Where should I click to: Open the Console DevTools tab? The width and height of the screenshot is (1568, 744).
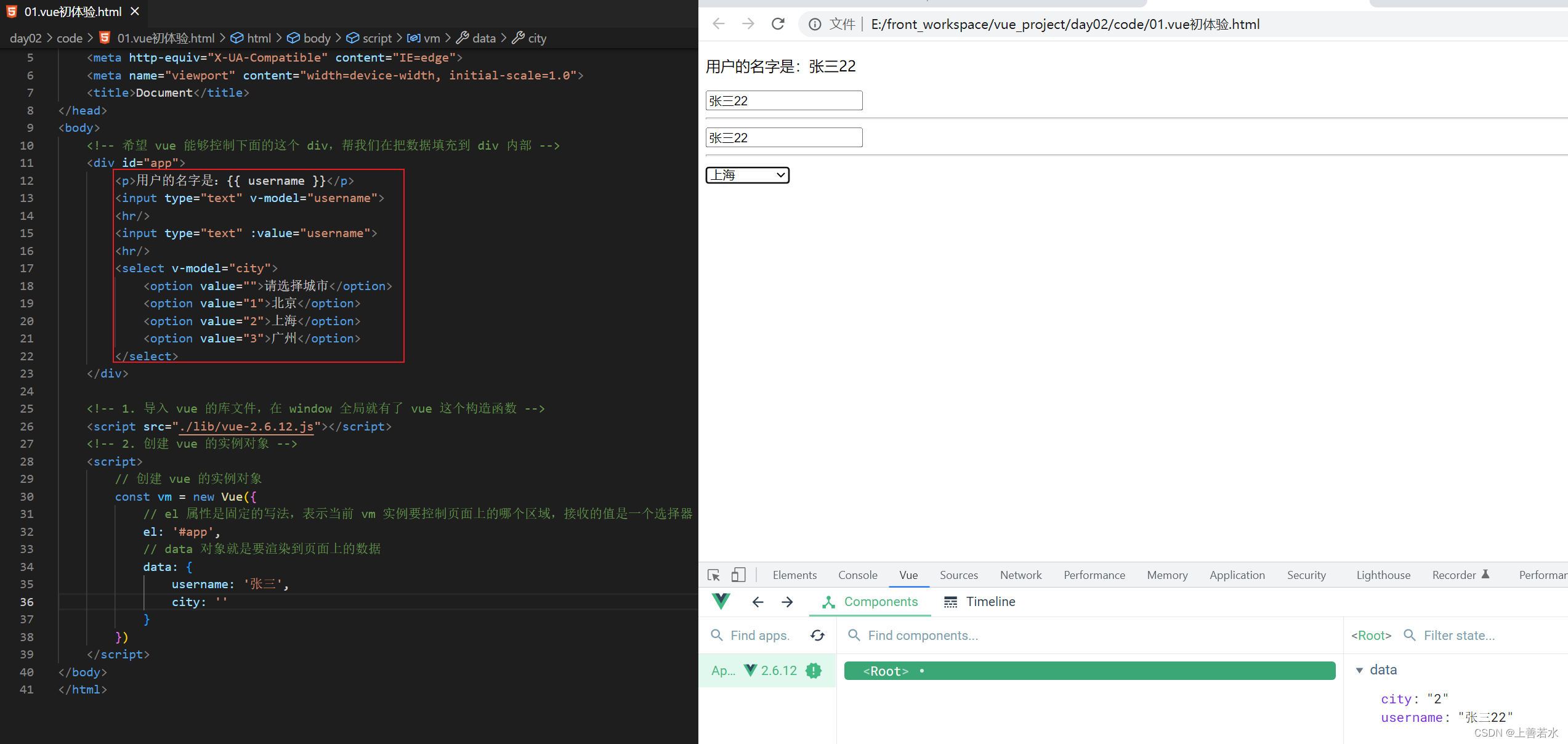pyautogui.click(x=857, y=575)
